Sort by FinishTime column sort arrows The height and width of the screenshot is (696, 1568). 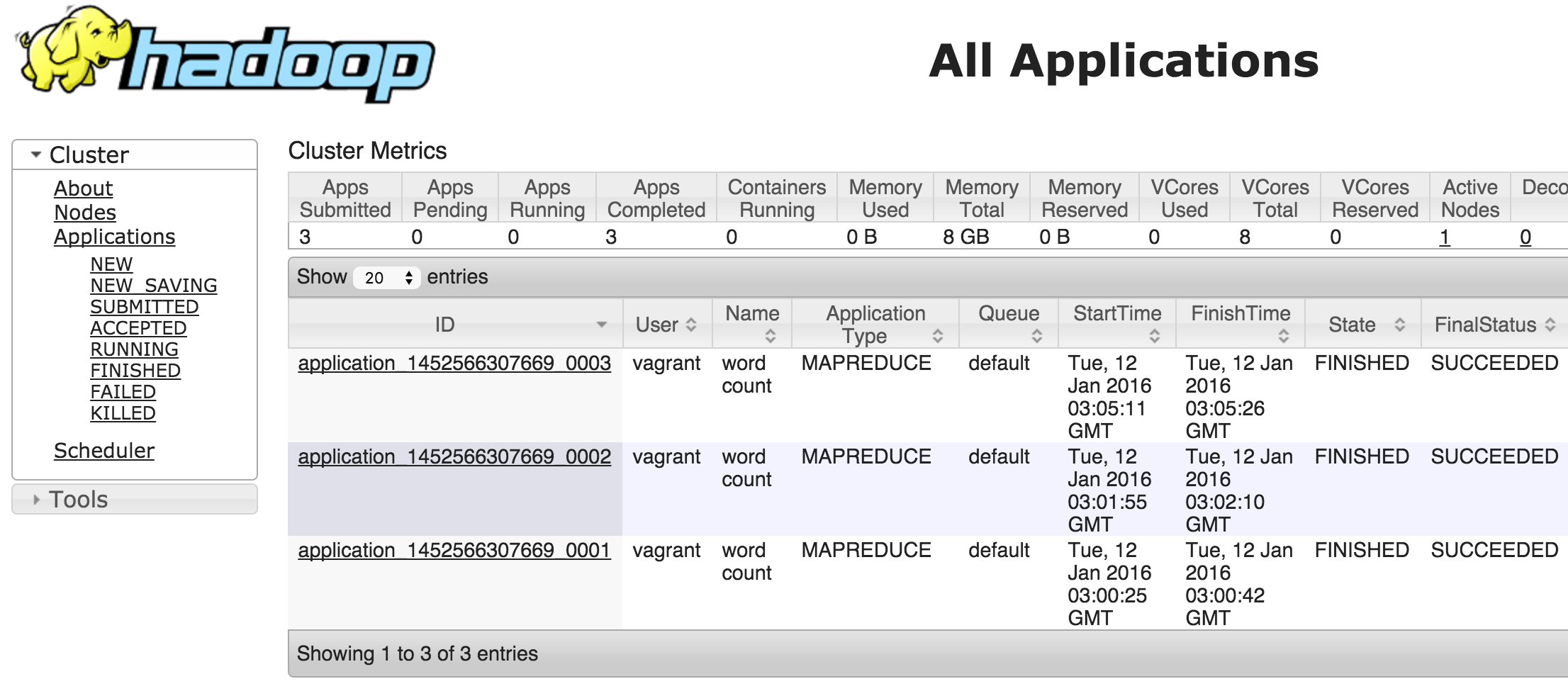(1284, 335)
